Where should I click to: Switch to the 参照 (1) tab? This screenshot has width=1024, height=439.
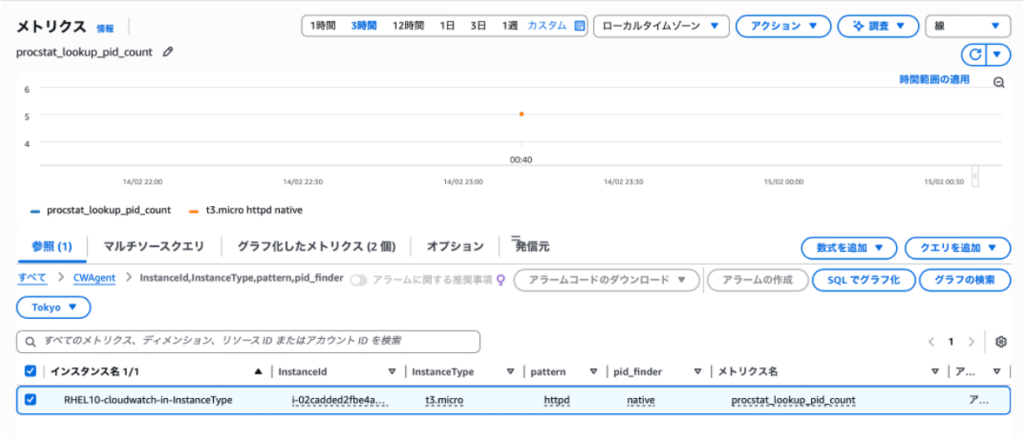point(52,247)
